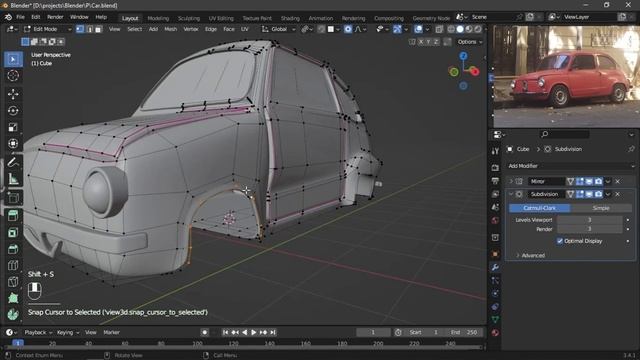Image resolution: width=640 pixels, height=360 pixels.
Task: Select the Loop Cut tool
Action: pyautogui.click(x=13, y=265)
